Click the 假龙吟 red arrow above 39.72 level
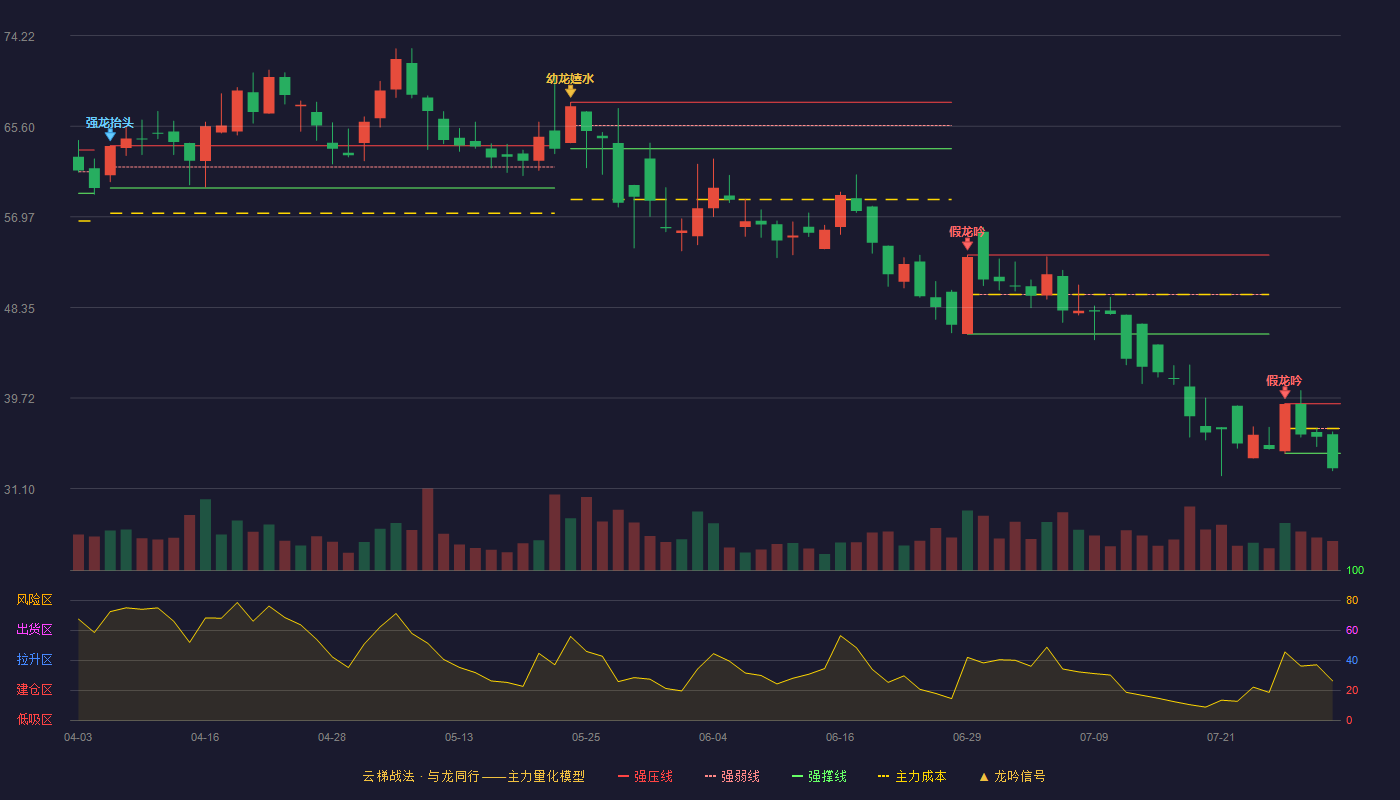Viewport: 1400px width, 800px height. 1285,393
